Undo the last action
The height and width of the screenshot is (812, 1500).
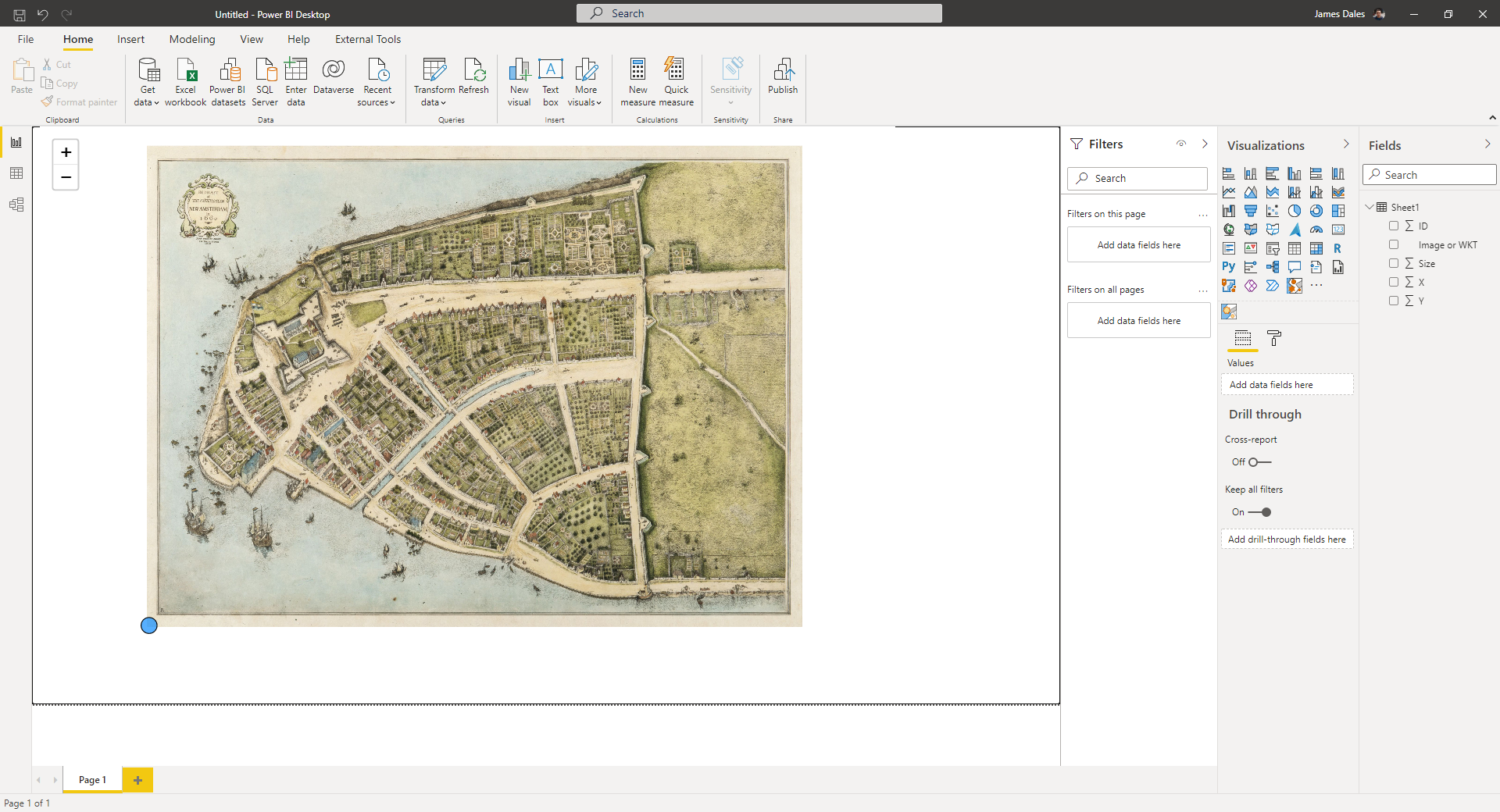(43, 14)
